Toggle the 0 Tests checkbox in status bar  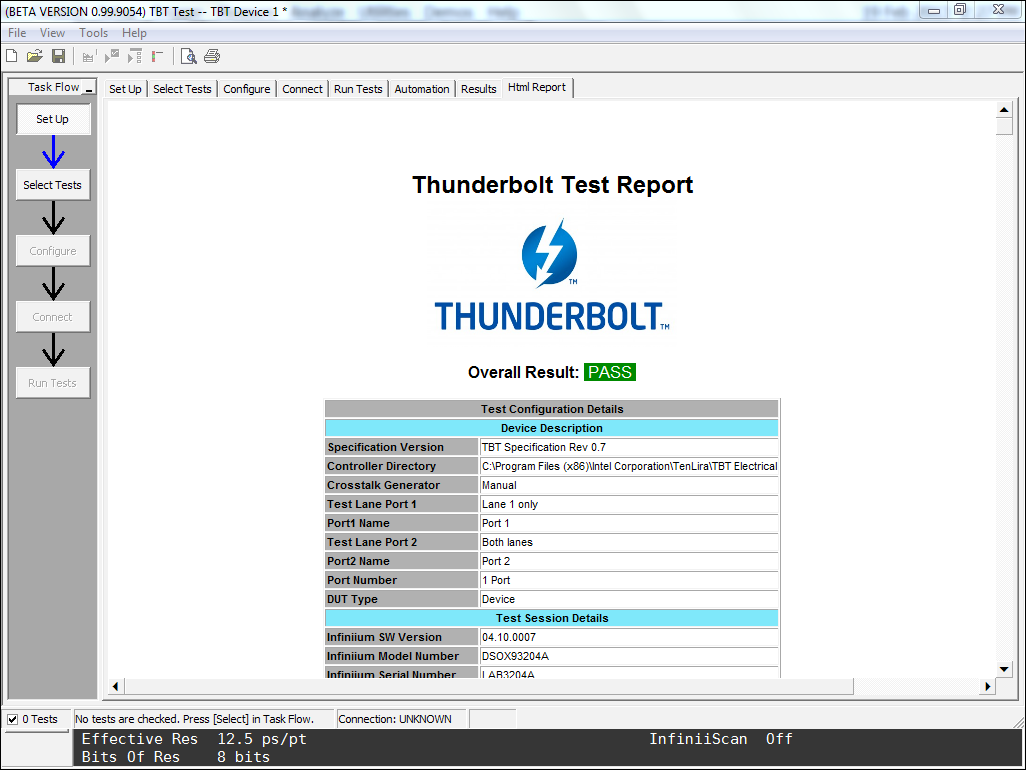point(13,719)
